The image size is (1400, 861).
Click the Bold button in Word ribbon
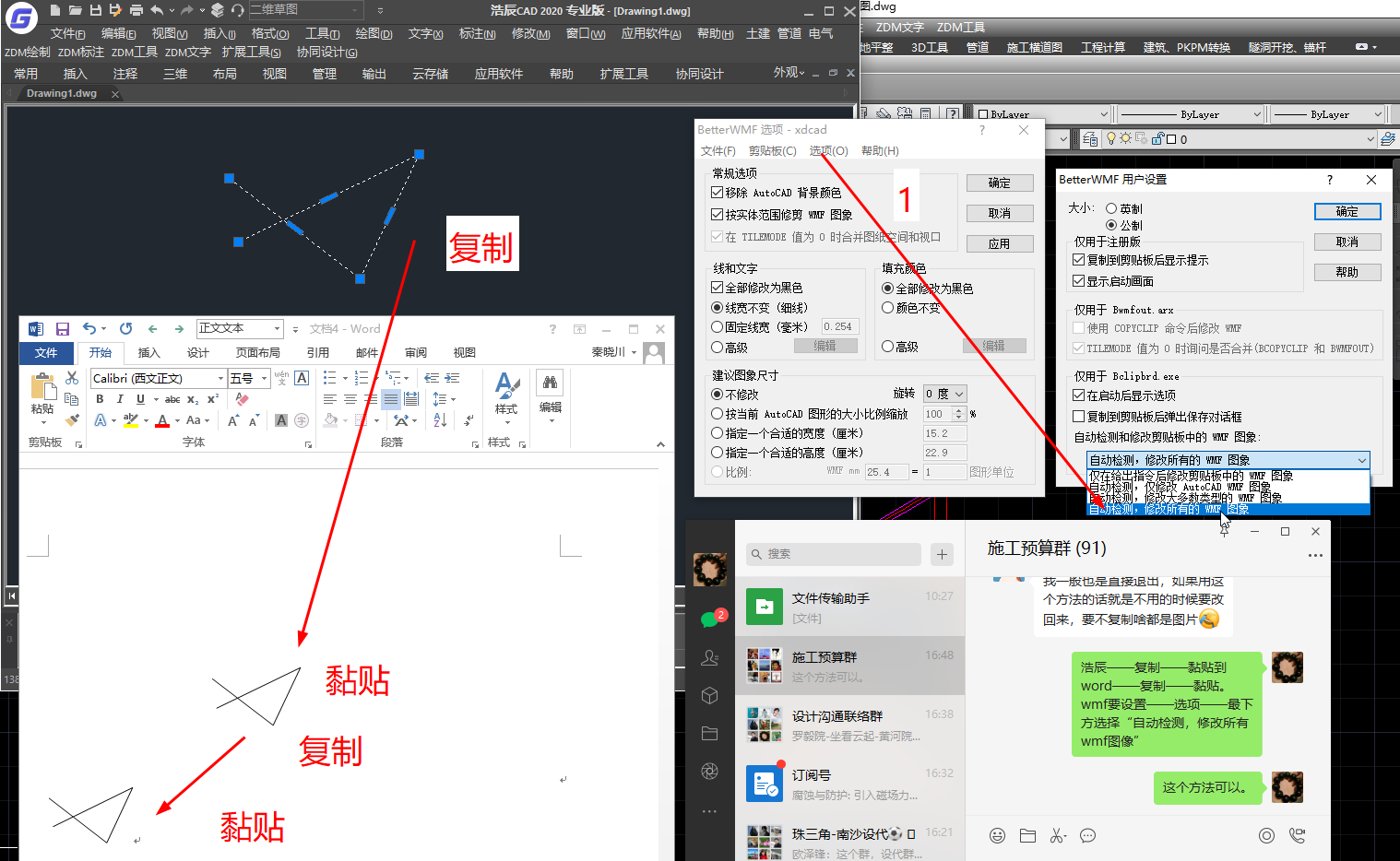point(100,399)
